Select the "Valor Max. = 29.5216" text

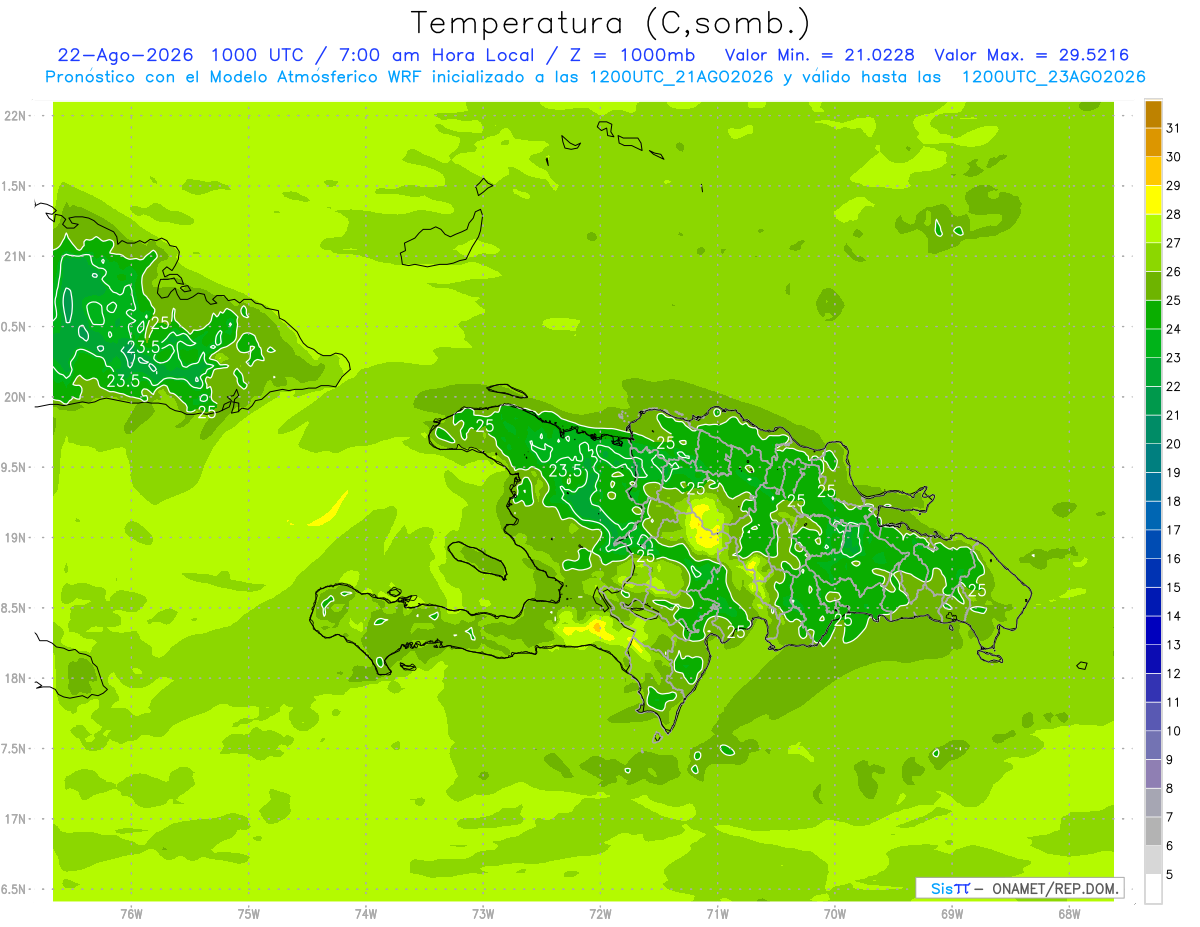click(1031, 55)
